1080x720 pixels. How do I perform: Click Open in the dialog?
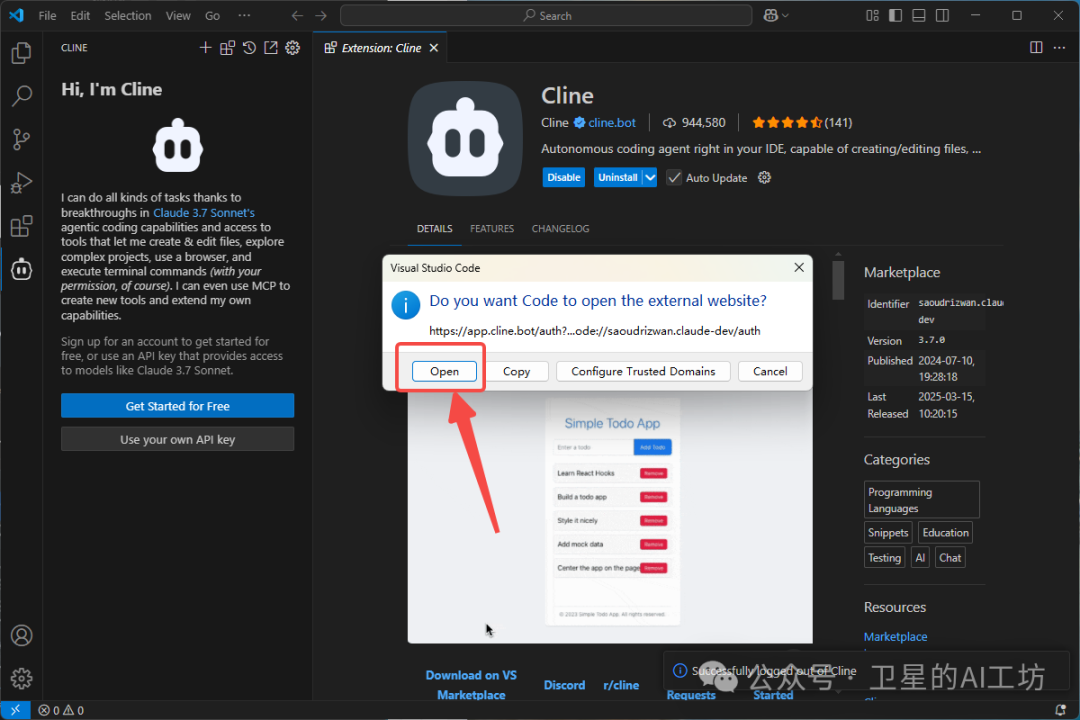pos(444,371)
